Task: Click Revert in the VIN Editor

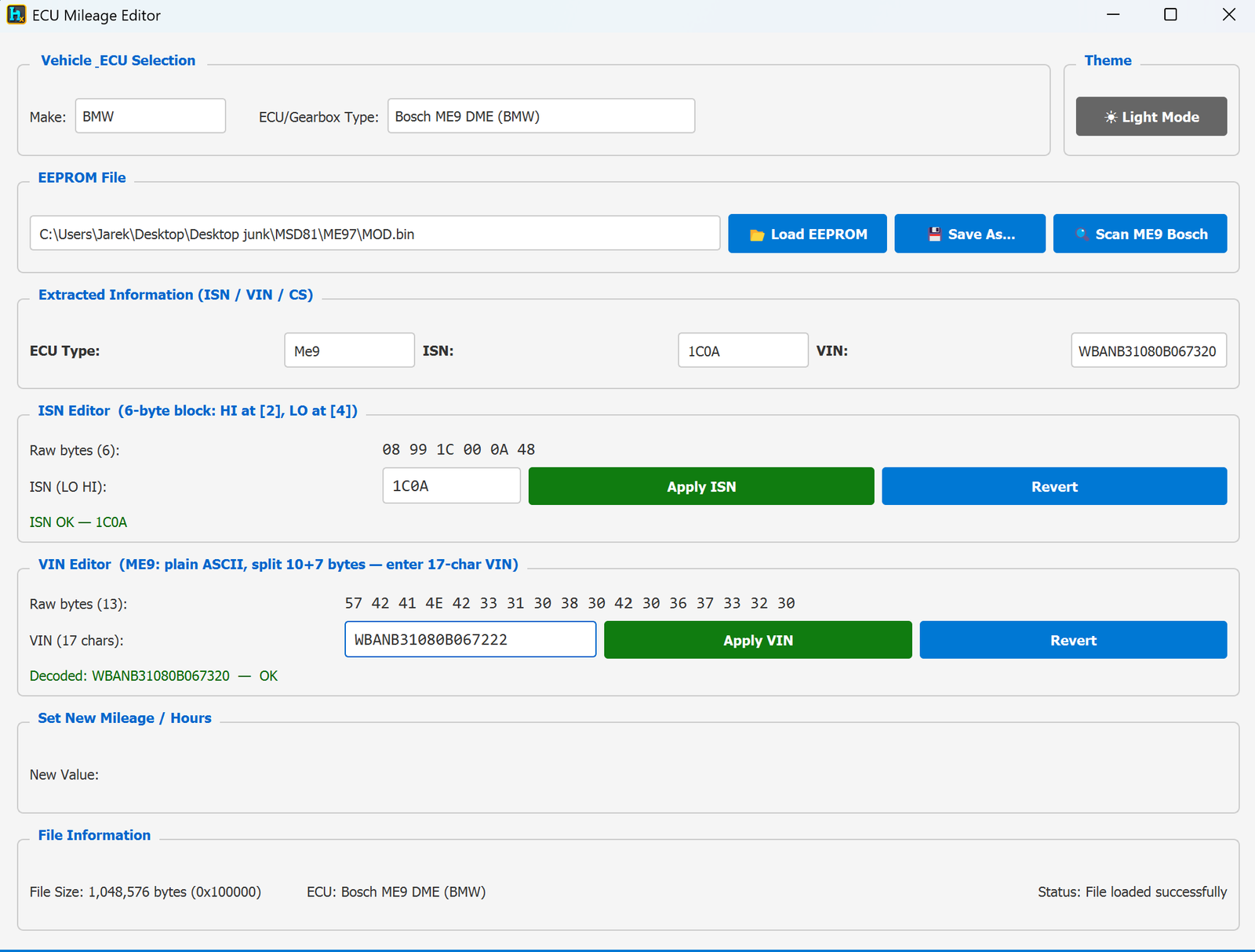Action: click(x=1073, y=640)
